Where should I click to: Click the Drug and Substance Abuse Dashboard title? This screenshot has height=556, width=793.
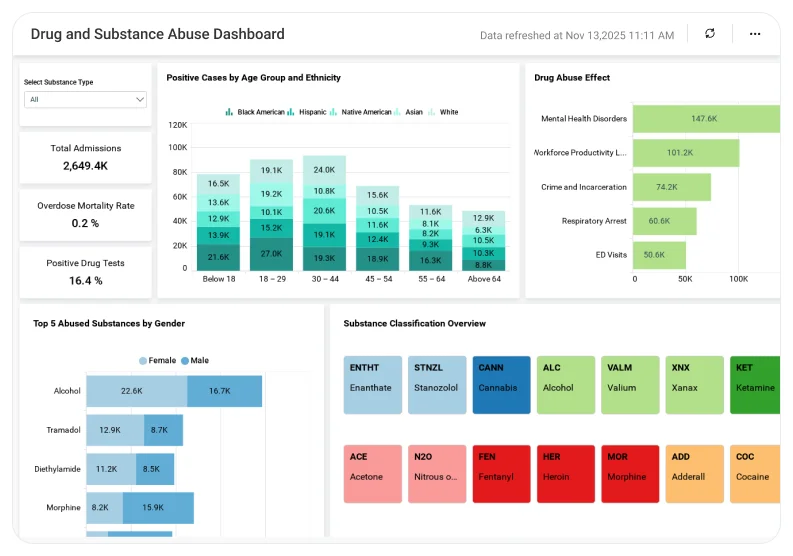click(x=158, y=34)
